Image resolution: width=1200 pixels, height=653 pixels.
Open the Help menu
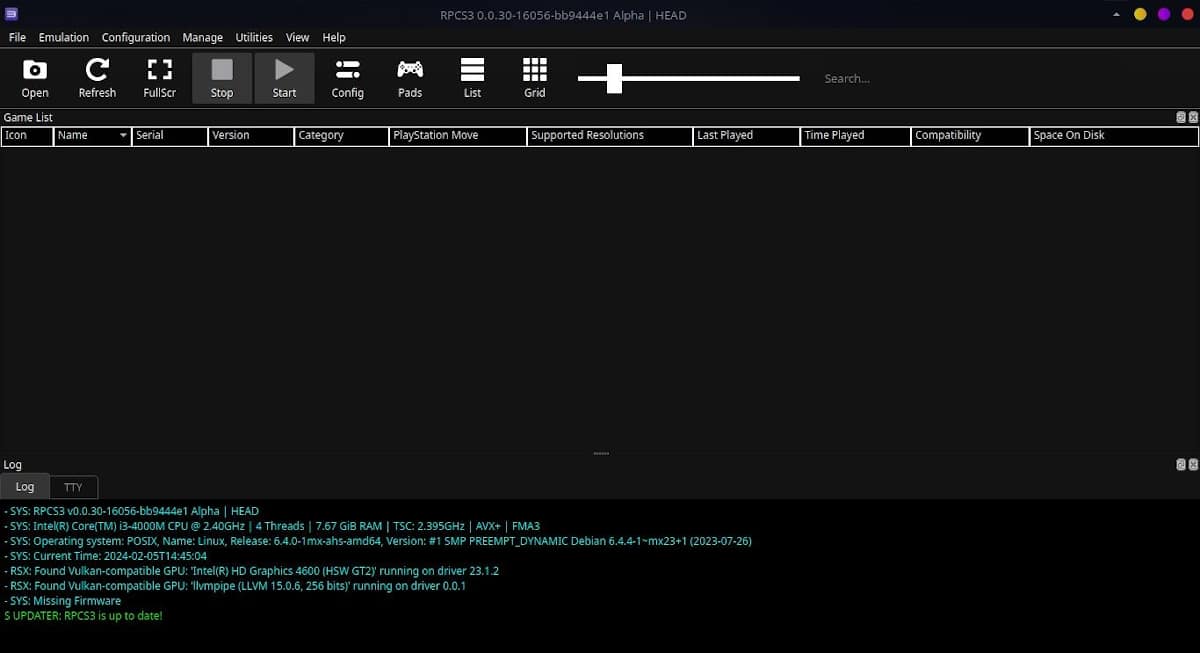(x=333, y=37)
